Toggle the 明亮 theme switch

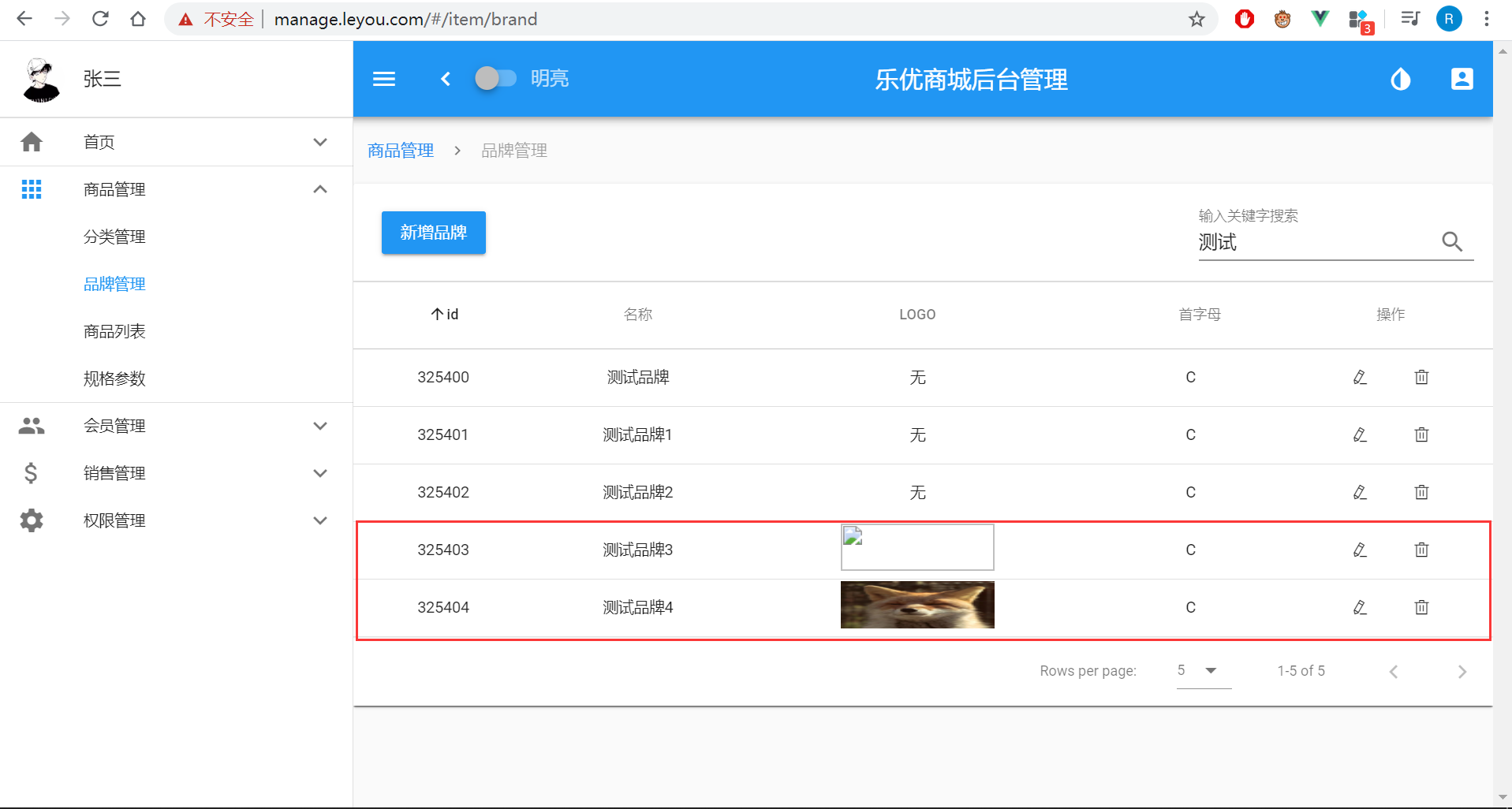(x=496, y=79)
